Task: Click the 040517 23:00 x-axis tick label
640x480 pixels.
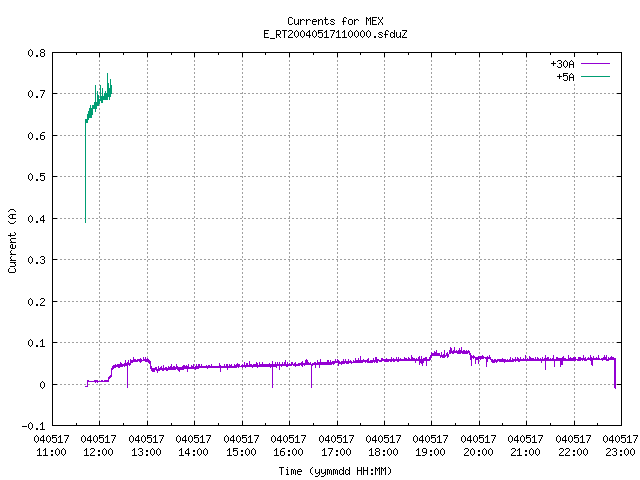Action: (620, 445)
